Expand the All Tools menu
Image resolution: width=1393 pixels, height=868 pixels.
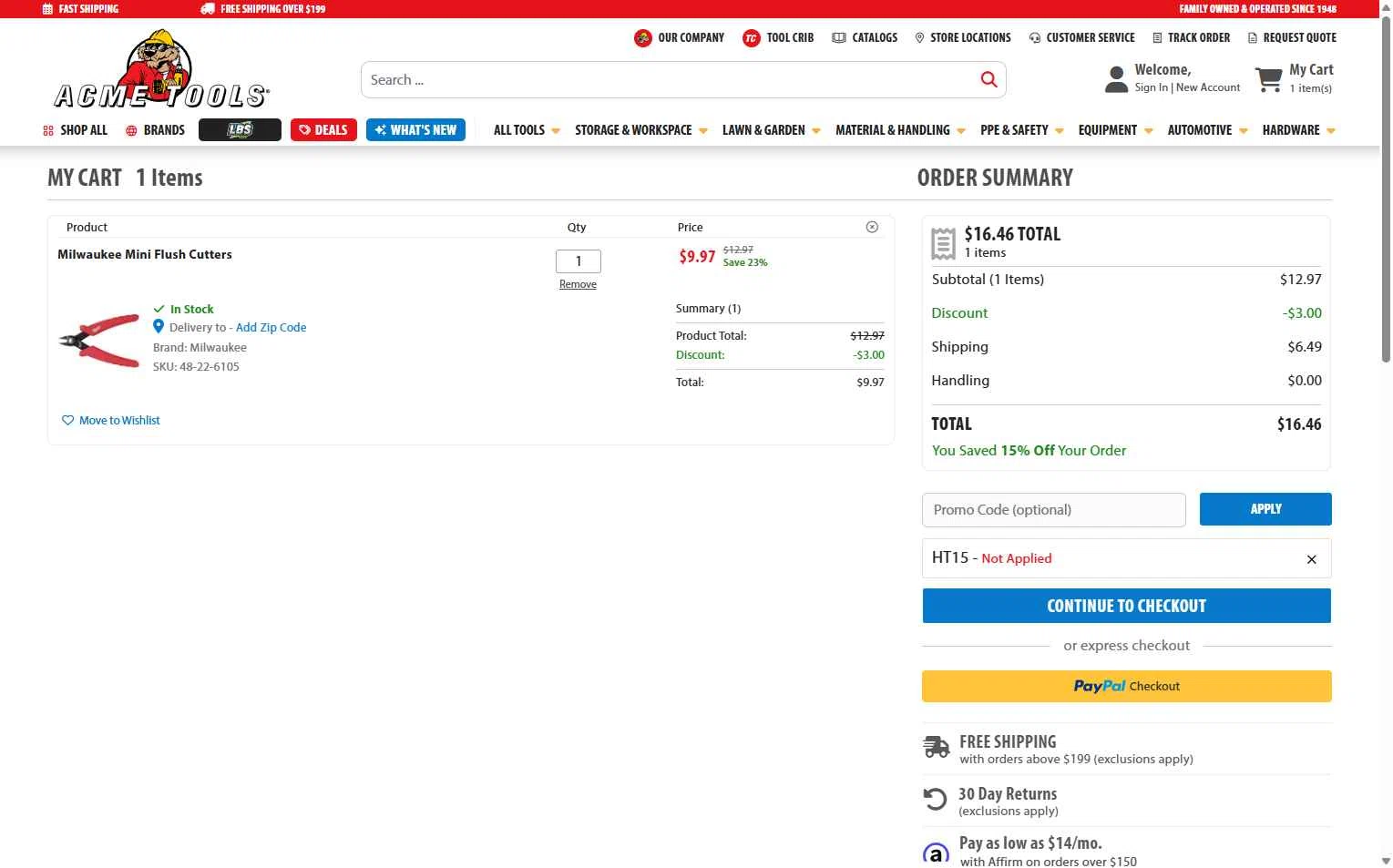click(x=527, y=130)
